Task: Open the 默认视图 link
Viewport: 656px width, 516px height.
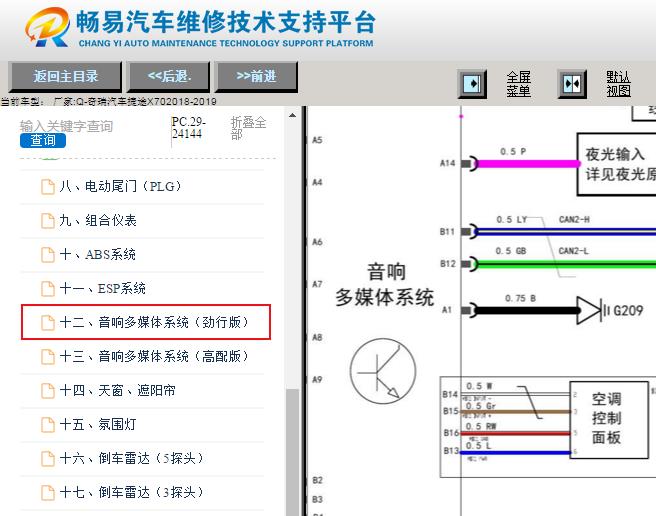Action: tap(618, 84)
